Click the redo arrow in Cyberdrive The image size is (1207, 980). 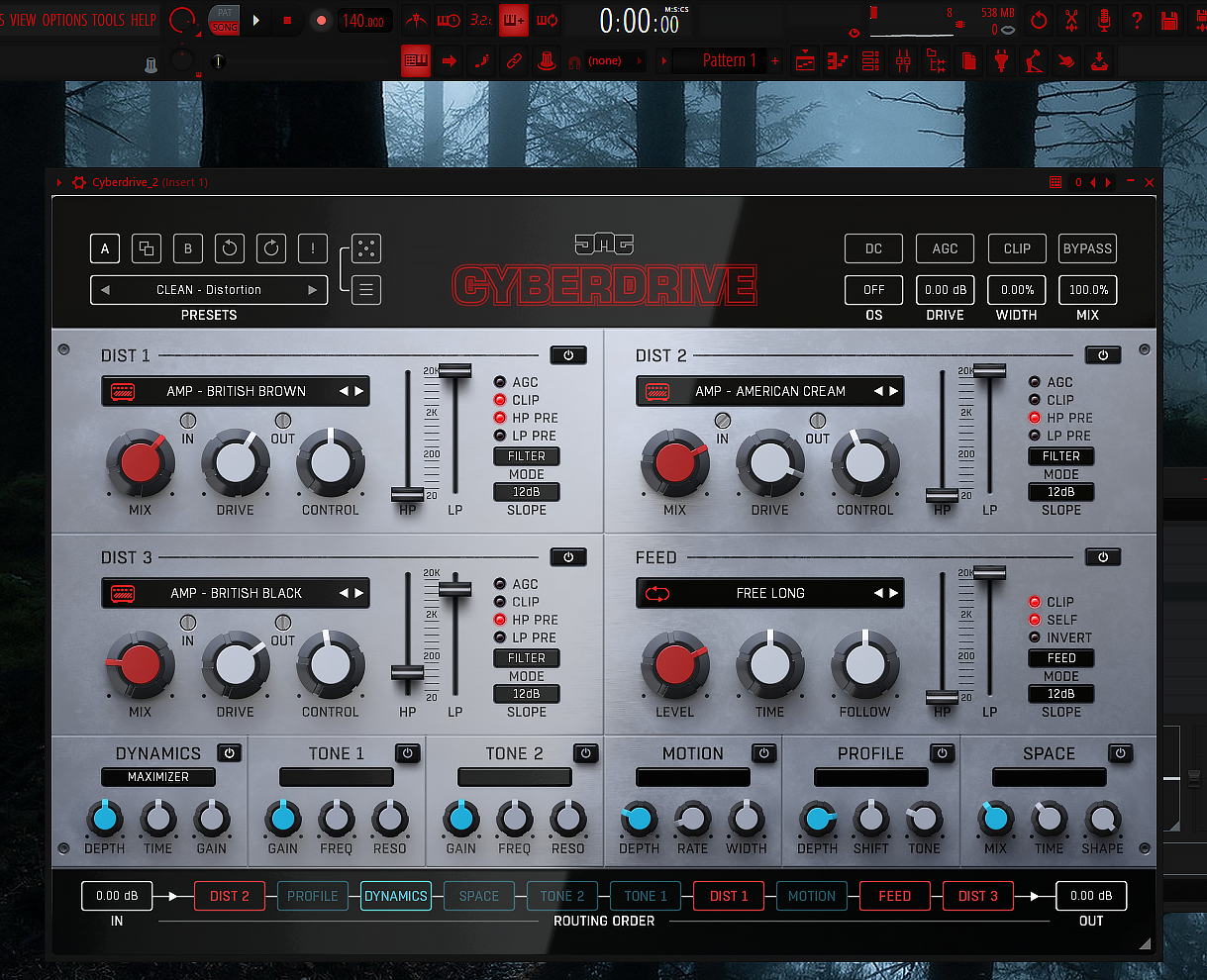(x=271, y=248)
